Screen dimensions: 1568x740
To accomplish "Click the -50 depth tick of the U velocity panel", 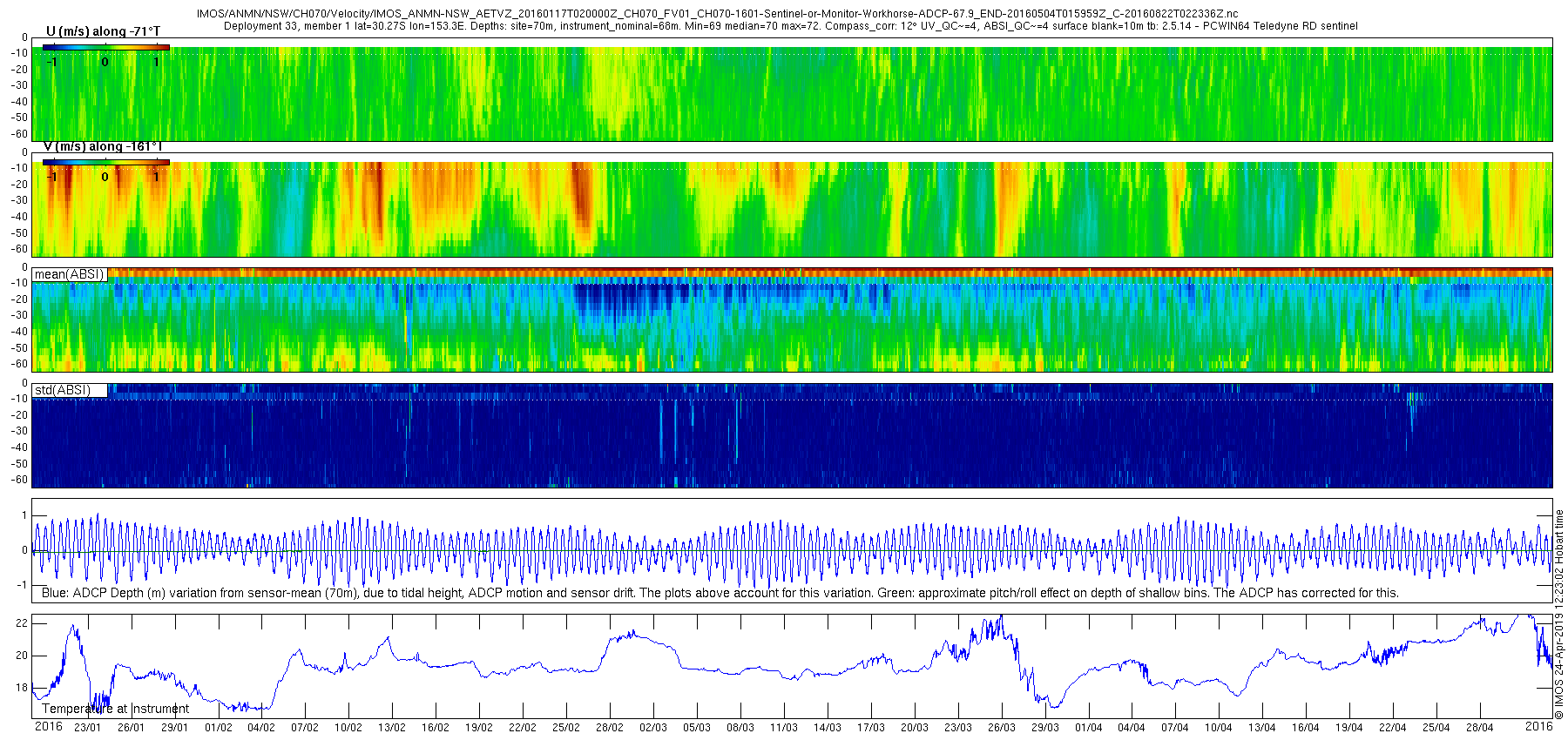I will pyautogui.click(x=19, y=118).
